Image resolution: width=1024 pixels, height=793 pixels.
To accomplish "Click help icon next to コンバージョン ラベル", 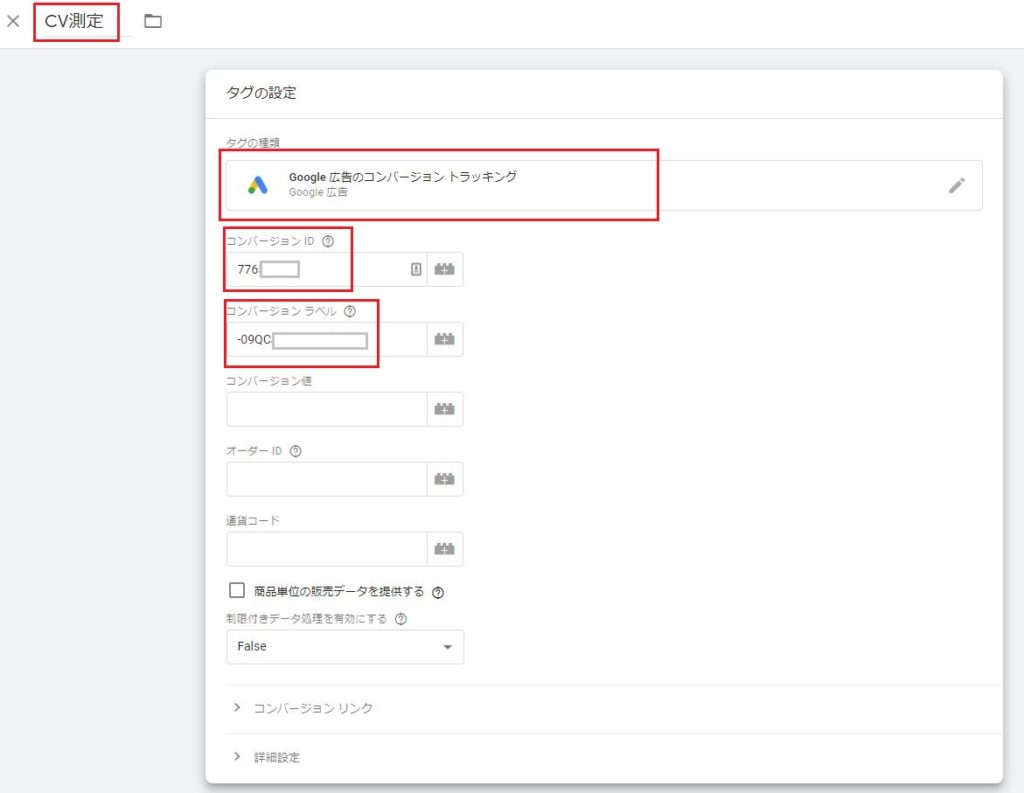I will click(349, 311).
